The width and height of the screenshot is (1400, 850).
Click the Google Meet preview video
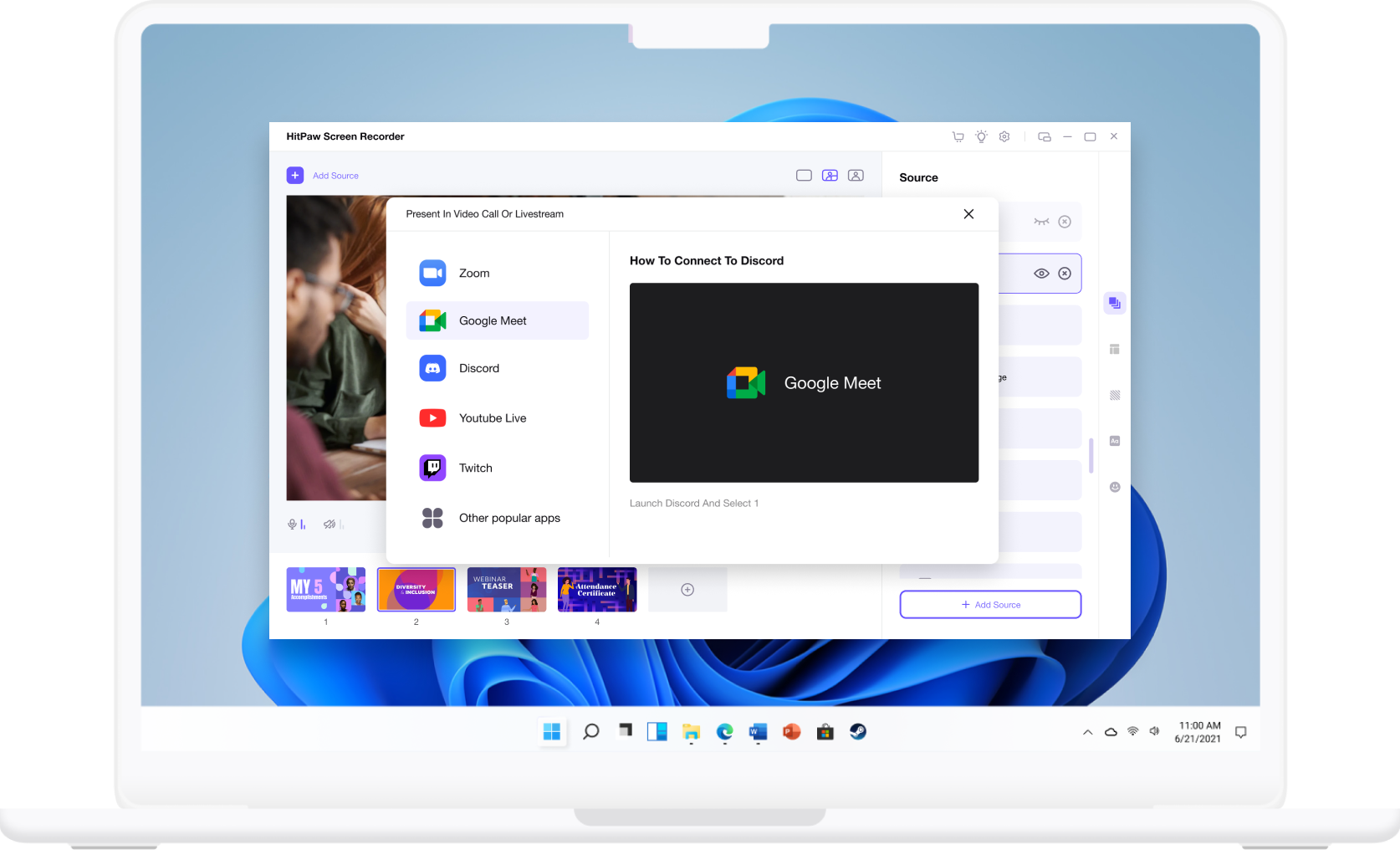pos(804,382)
